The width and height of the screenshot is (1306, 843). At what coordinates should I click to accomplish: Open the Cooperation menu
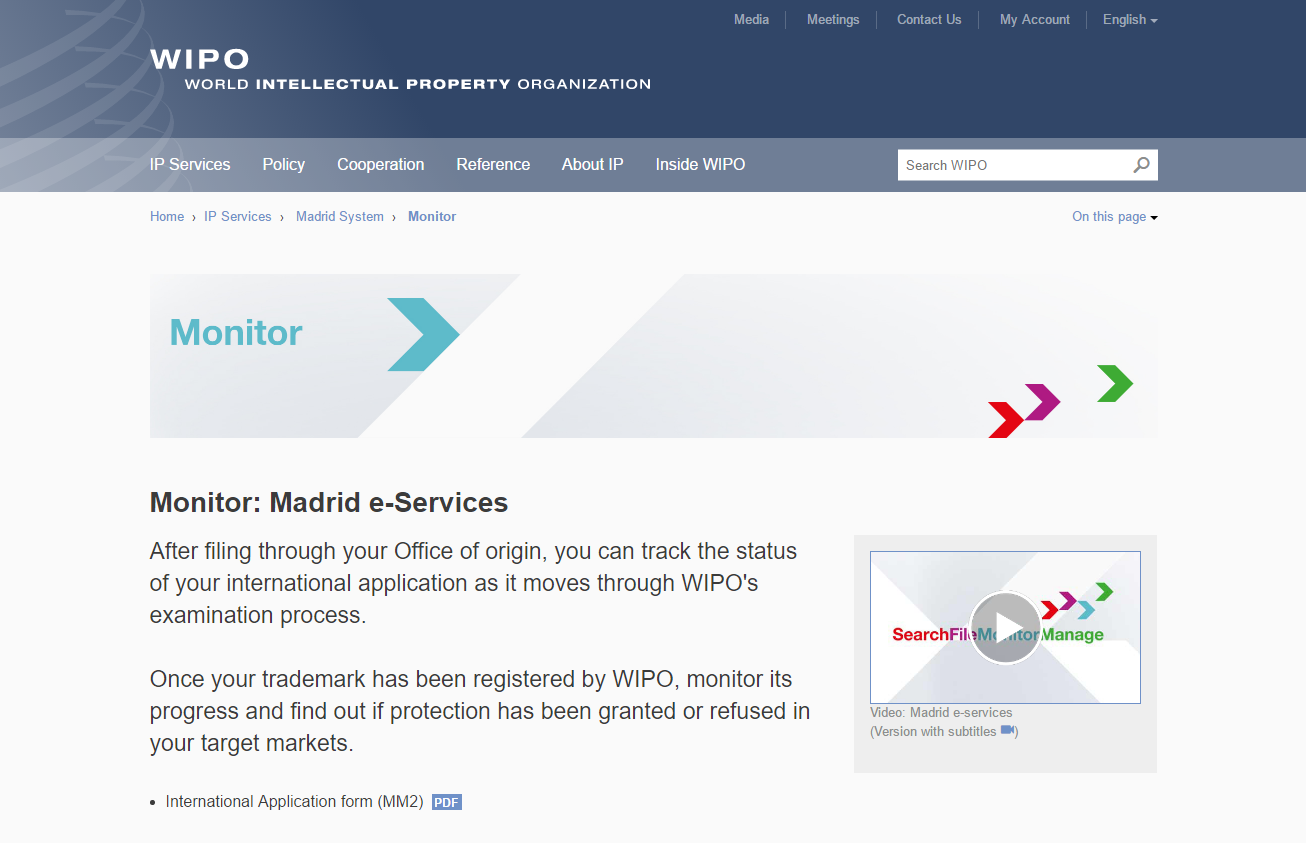click(x=381, y=165)
